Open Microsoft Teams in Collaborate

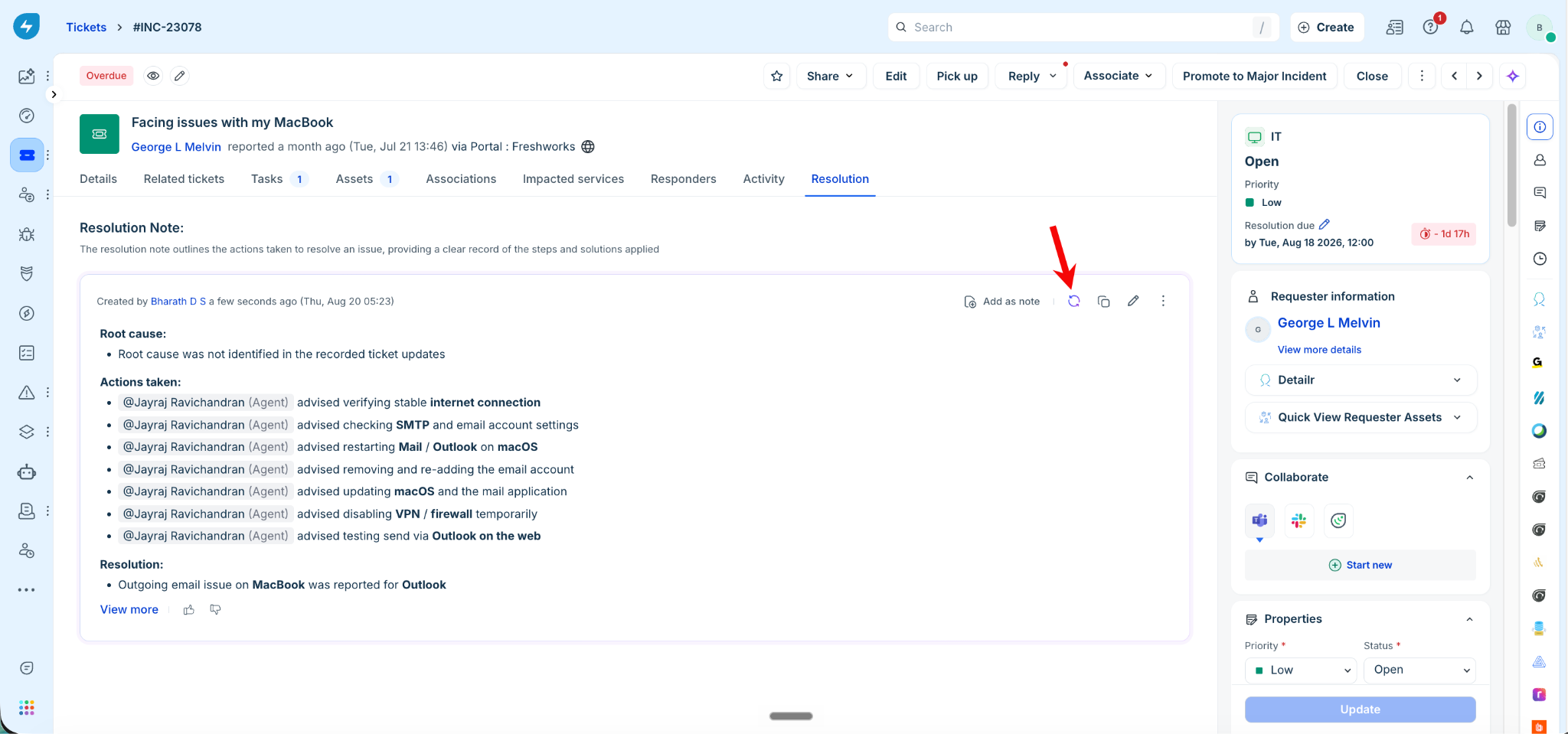click(1260, 520)
